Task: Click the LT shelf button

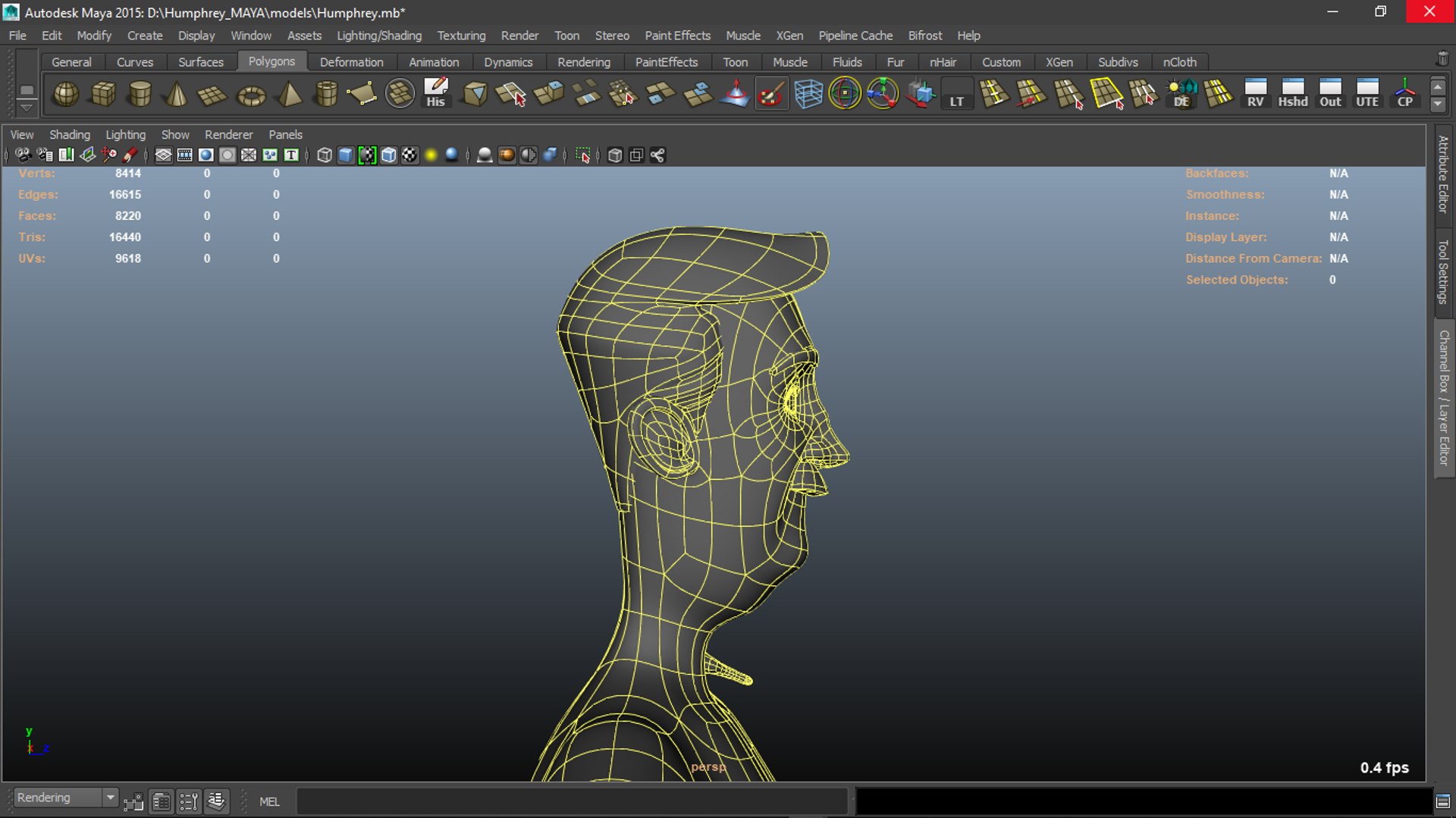Action: click(957, 94)
